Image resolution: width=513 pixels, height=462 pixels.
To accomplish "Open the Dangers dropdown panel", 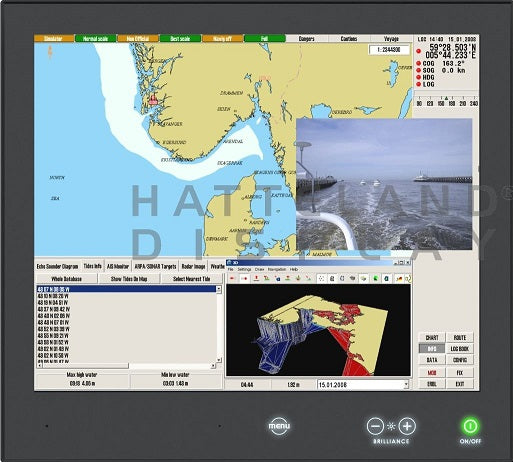I will click(307, 39).
